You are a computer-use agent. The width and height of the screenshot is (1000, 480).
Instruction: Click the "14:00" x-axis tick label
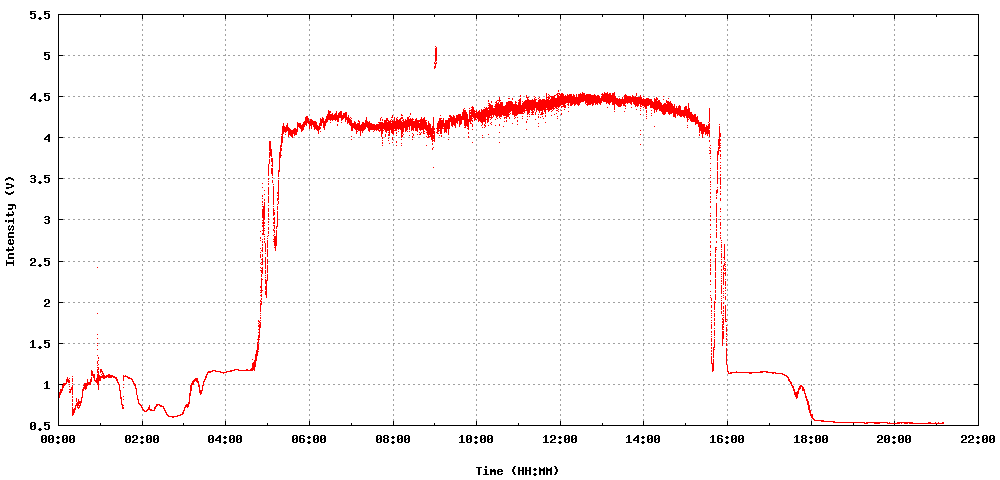click(x=643, y=439)
